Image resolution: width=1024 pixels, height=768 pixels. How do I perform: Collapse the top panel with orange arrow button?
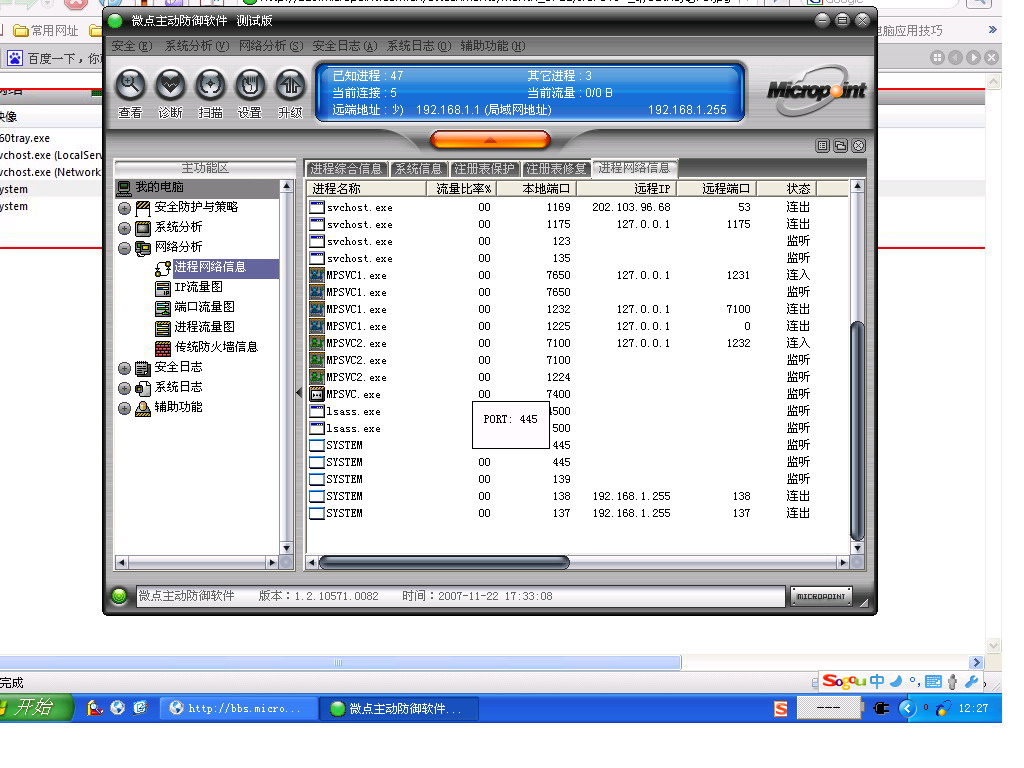tap(490, 140)
